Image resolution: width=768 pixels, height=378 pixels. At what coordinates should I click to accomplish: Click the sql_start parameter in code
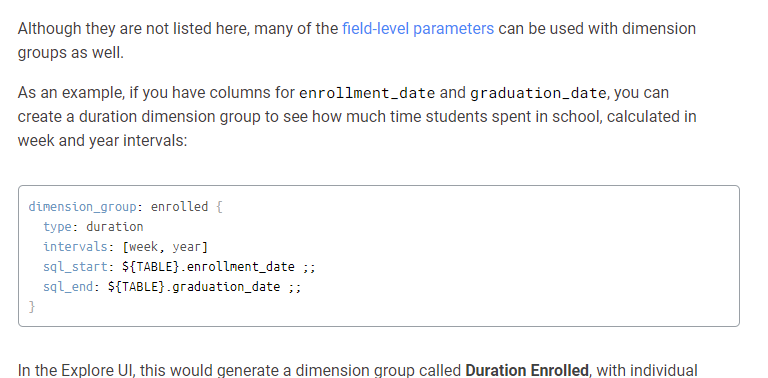pos(75,267)
